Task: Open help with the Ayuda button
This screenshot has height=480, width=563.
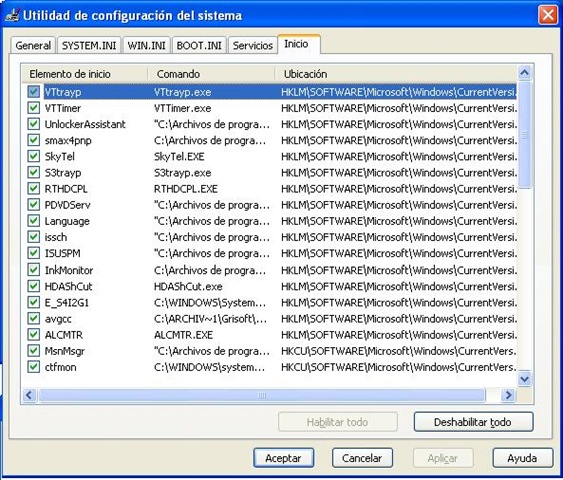Action: (522, 458)
